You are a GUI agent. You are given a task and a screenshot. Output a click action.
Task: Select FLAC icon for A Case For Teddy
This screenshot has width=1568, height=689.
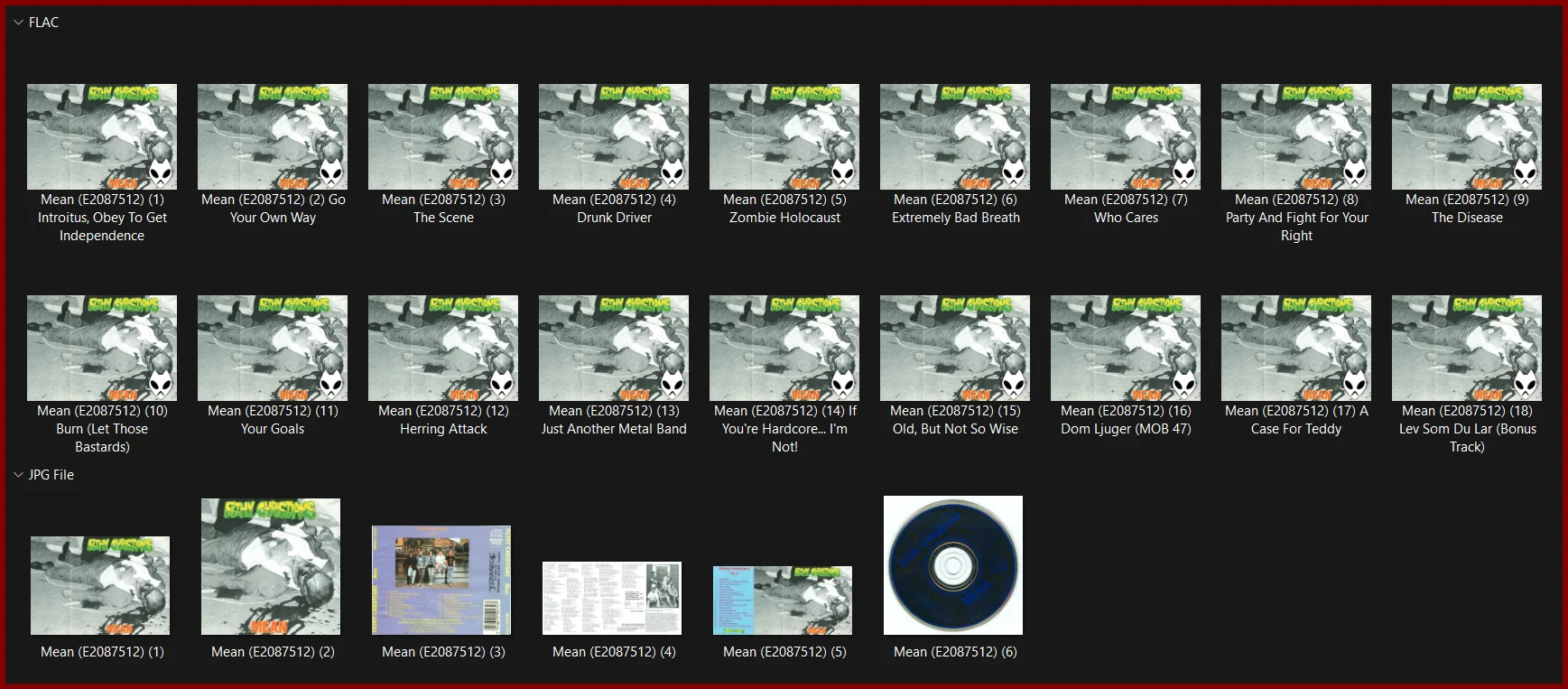click(1296, 348)
